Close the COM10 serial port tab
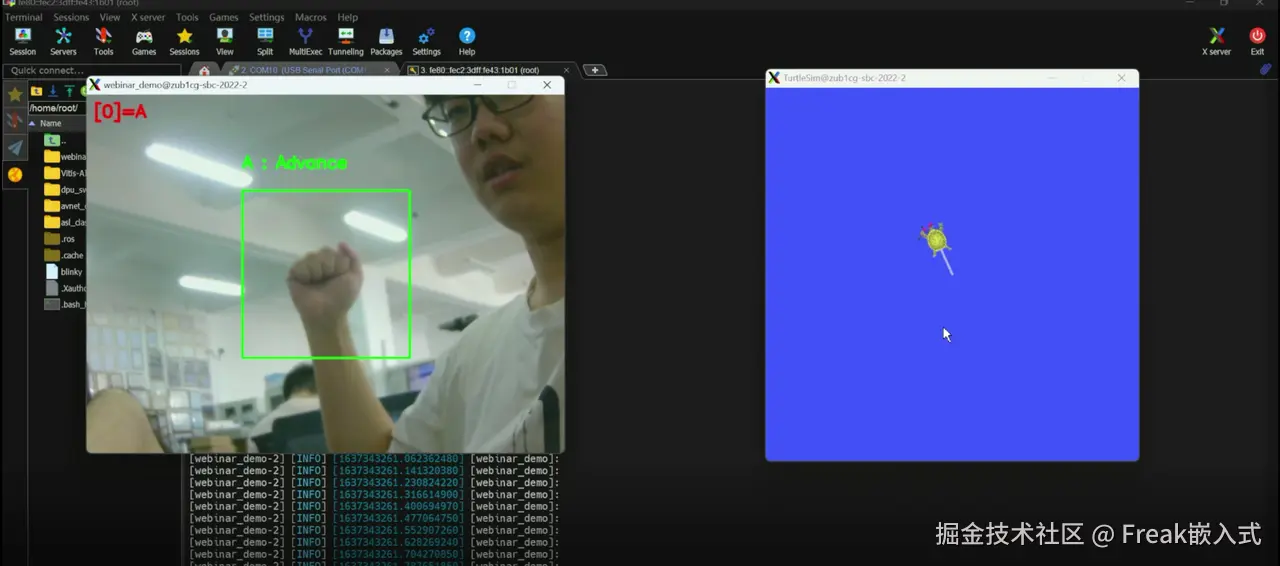 [387, 70]
